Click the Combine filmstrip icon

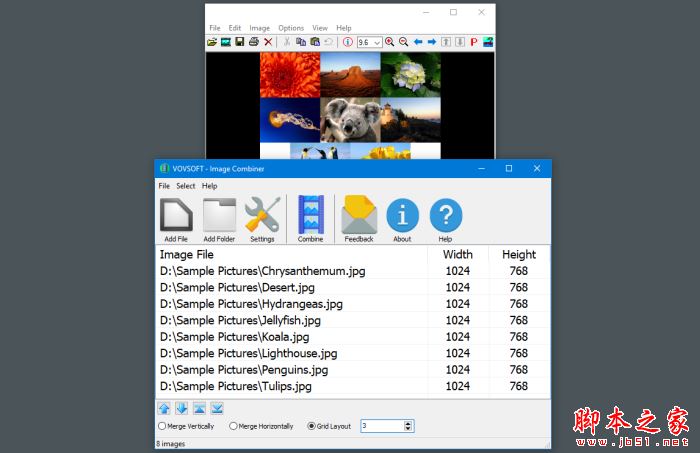(311, 215)
